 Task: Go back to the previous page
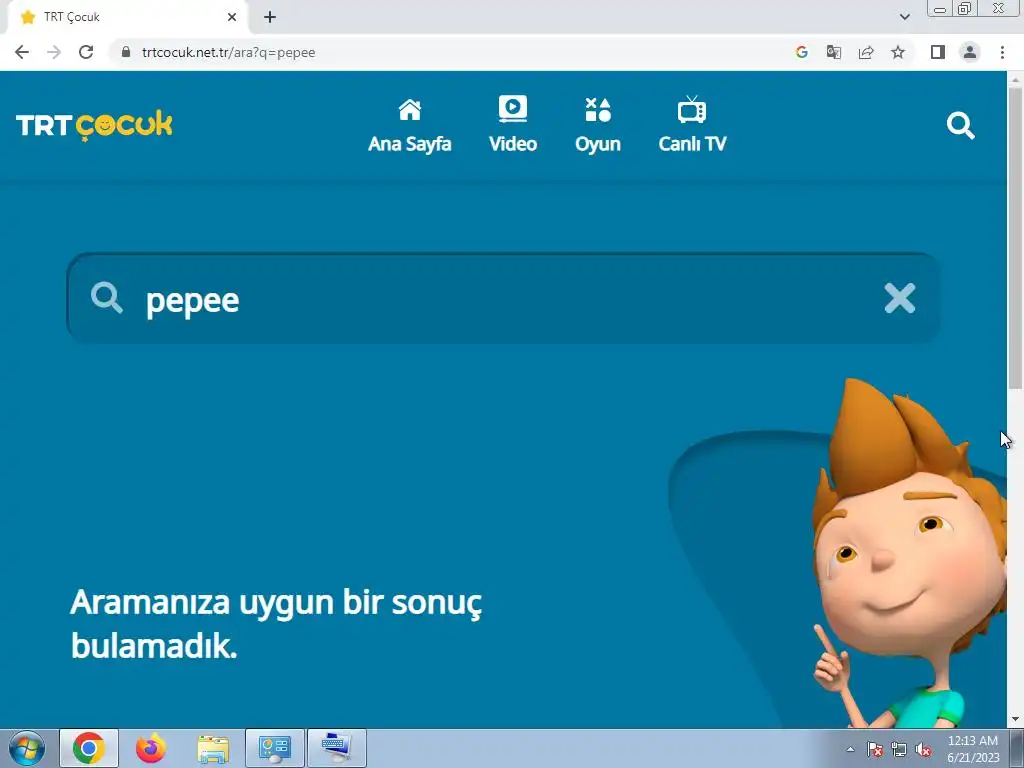22,52
